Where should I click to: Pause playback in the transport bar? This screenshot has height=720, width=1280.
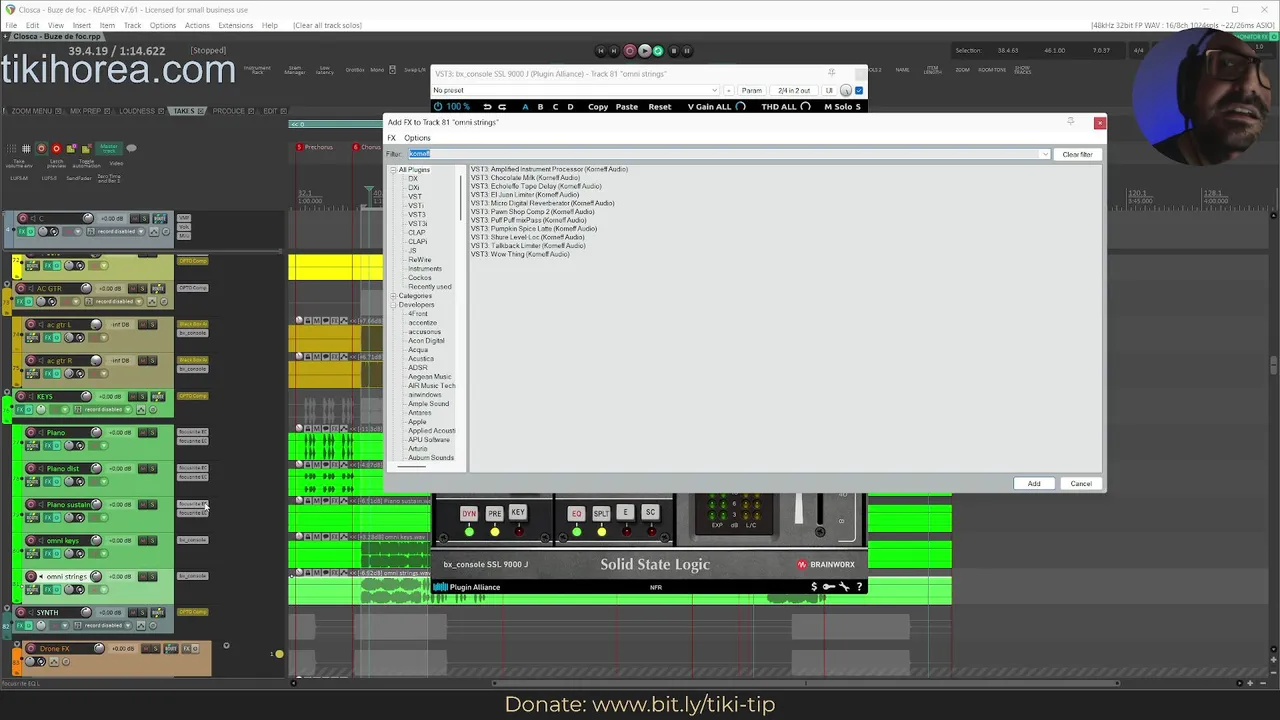(x=687, y=51)
